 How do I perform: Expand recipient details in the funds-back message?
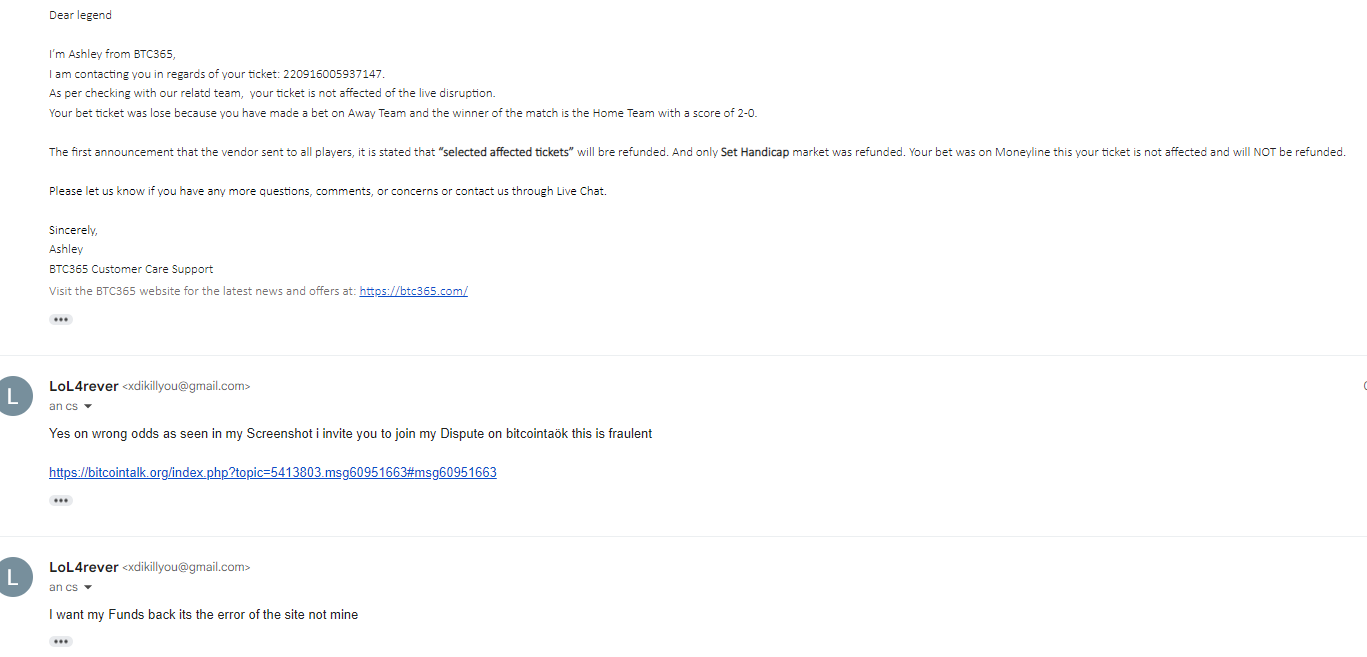pyautogui.click(x=88, y=588)
